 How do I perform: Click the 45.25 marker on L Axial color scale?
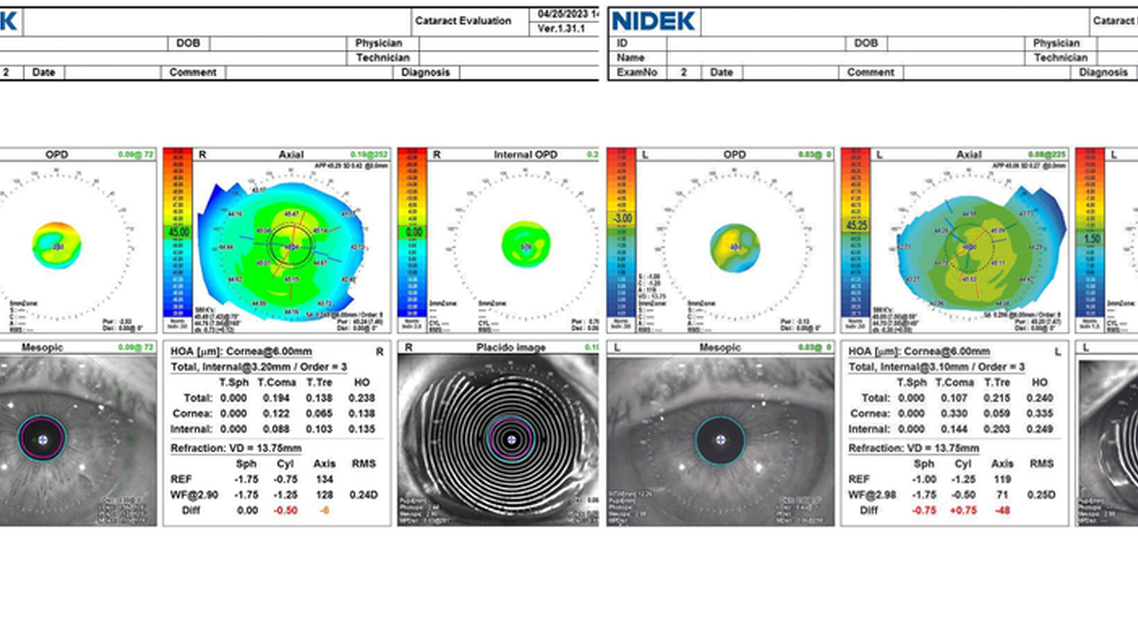click(856, 226)
